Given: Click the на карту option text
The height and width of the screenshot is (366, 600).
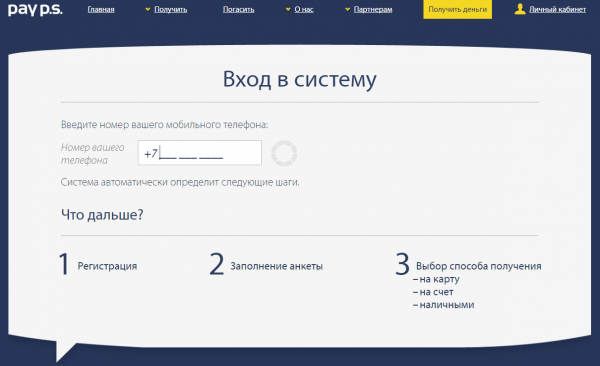Looking at the screenshot, I should 439,279.
